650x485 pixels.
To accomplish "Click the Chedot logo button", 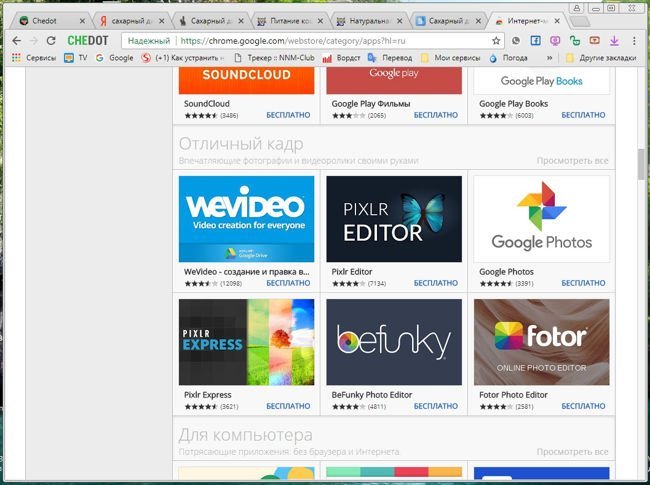I will pyautogui.click(x=88, y=41).
